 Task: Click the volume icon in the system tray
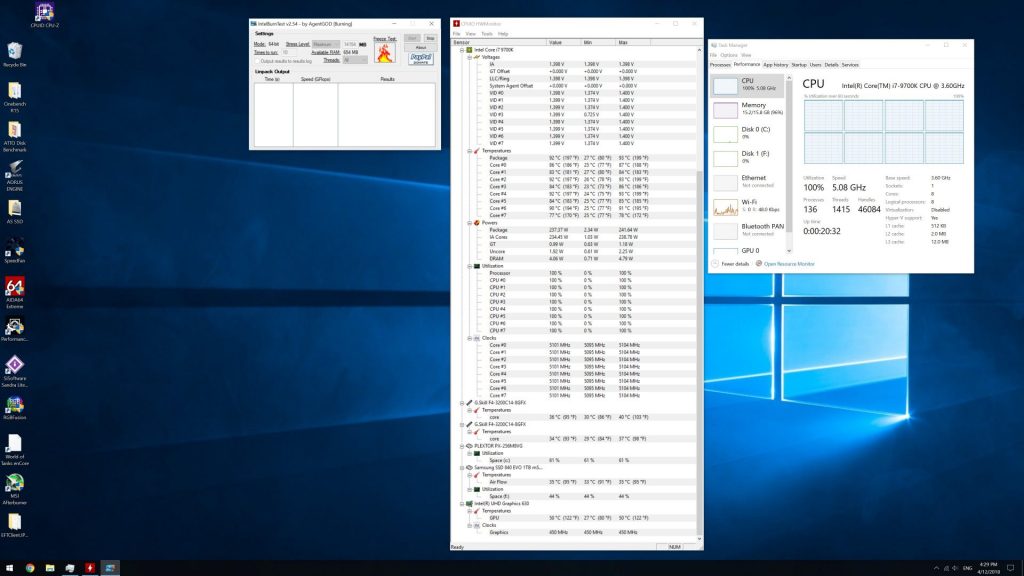(955, 568)
